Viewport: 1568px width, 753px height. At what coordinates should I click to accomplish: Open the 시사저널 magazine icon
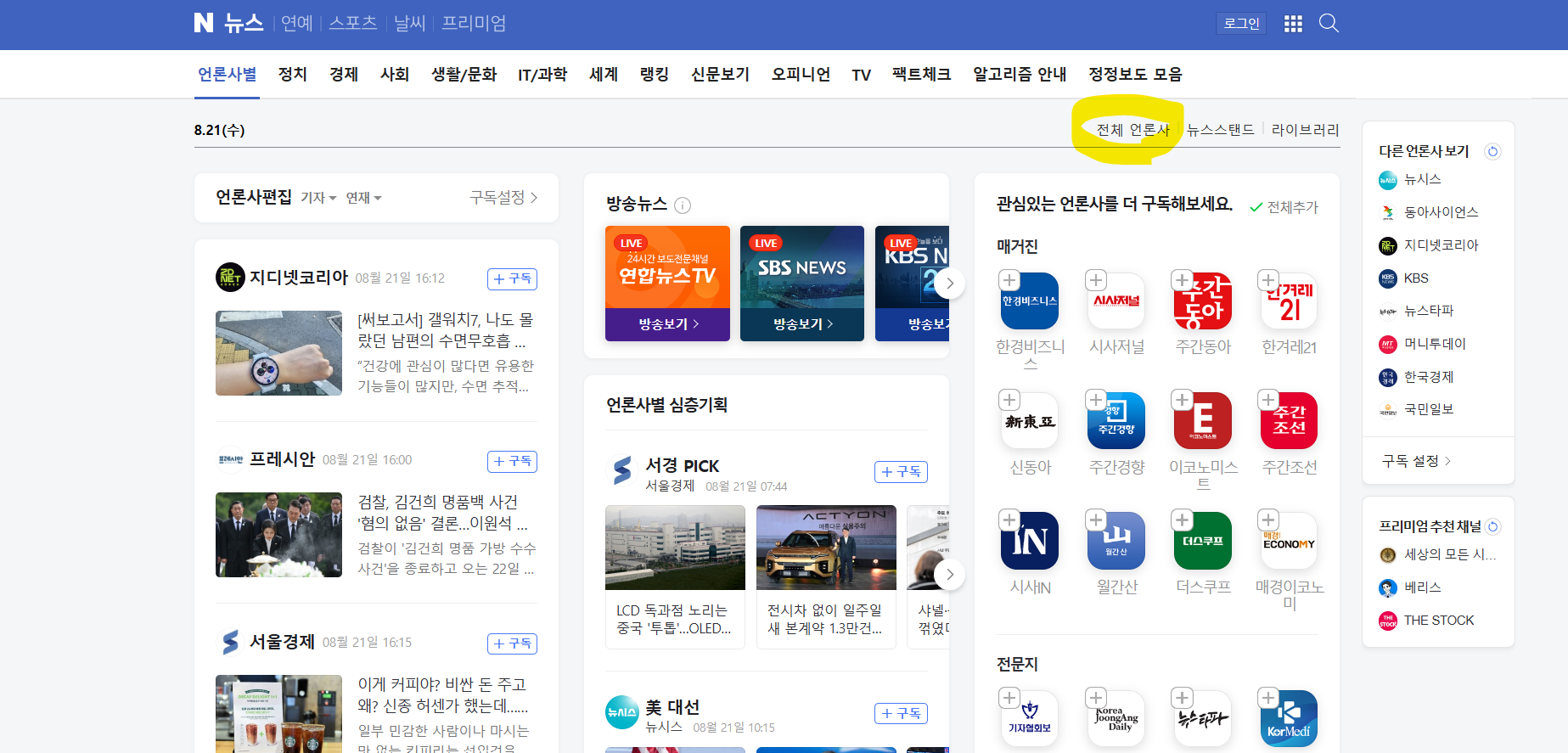pos(1116,301)
